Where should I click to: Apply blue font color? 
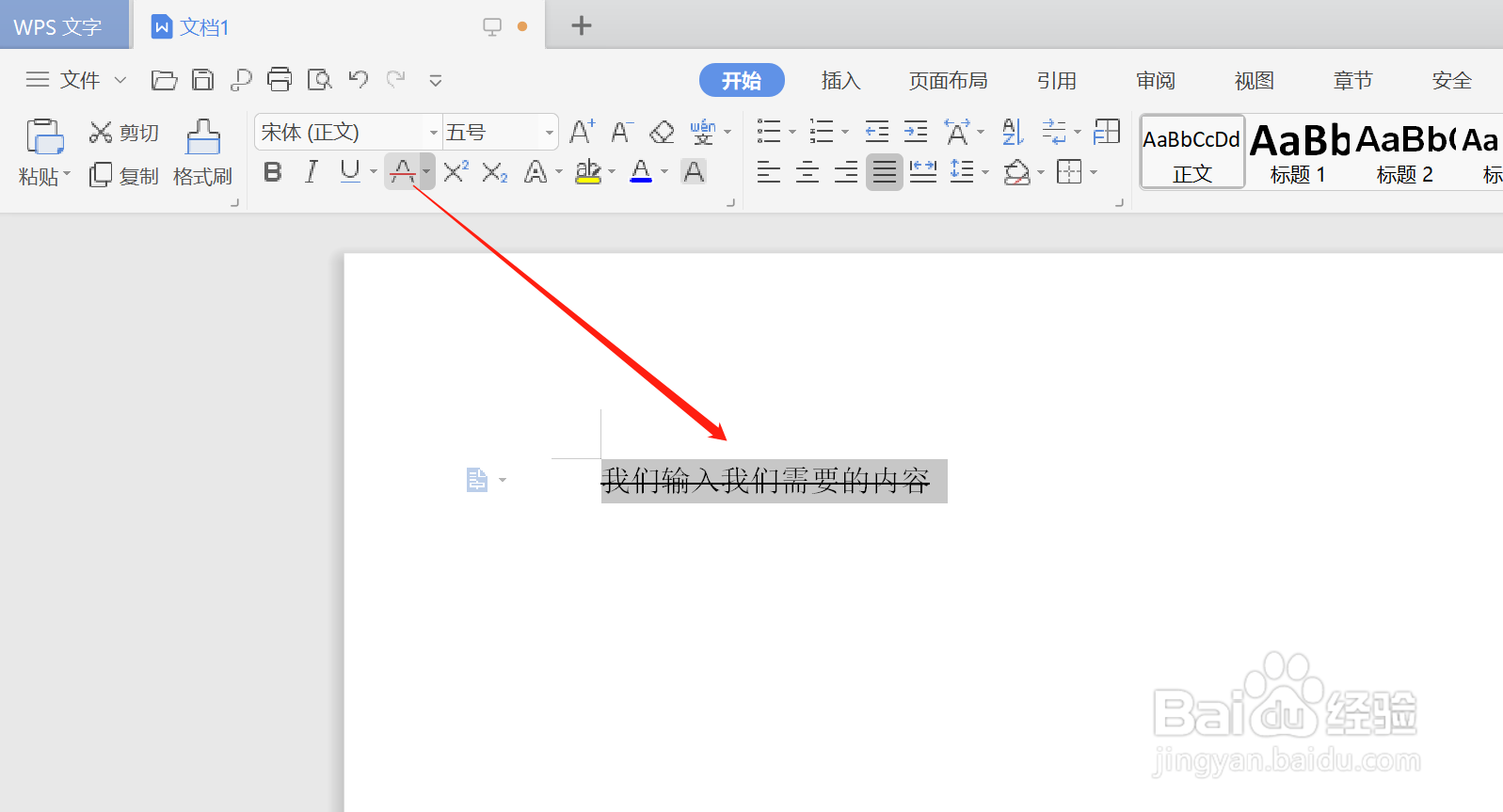[x=641, y=171]
